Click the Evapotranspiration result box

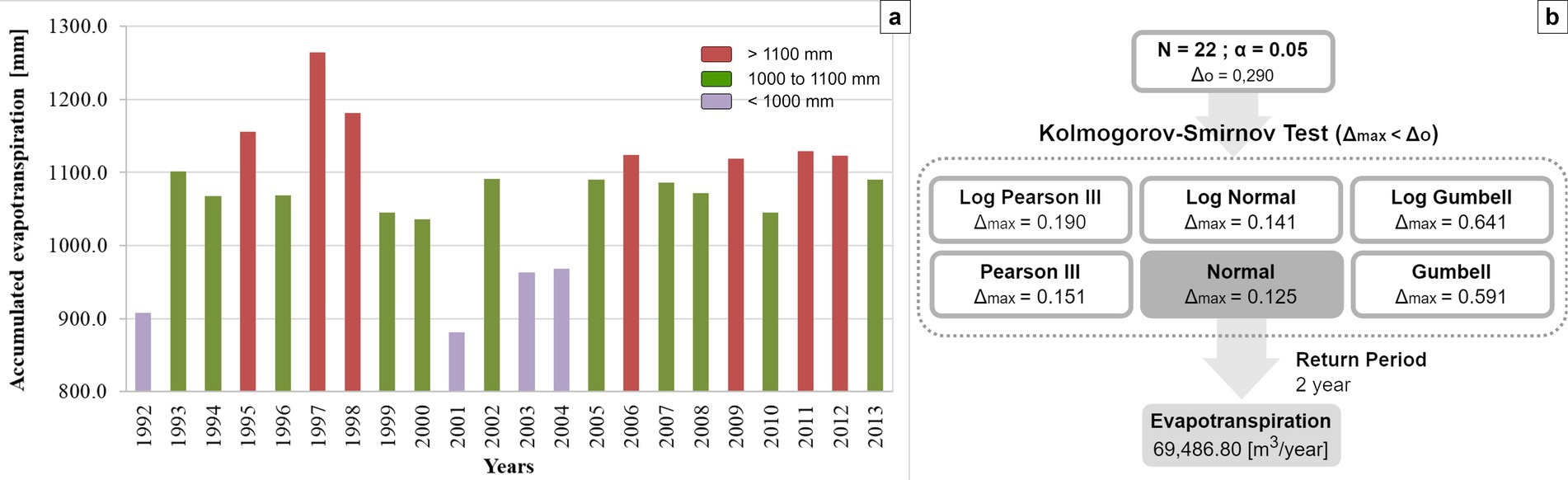click(1241, 435)
